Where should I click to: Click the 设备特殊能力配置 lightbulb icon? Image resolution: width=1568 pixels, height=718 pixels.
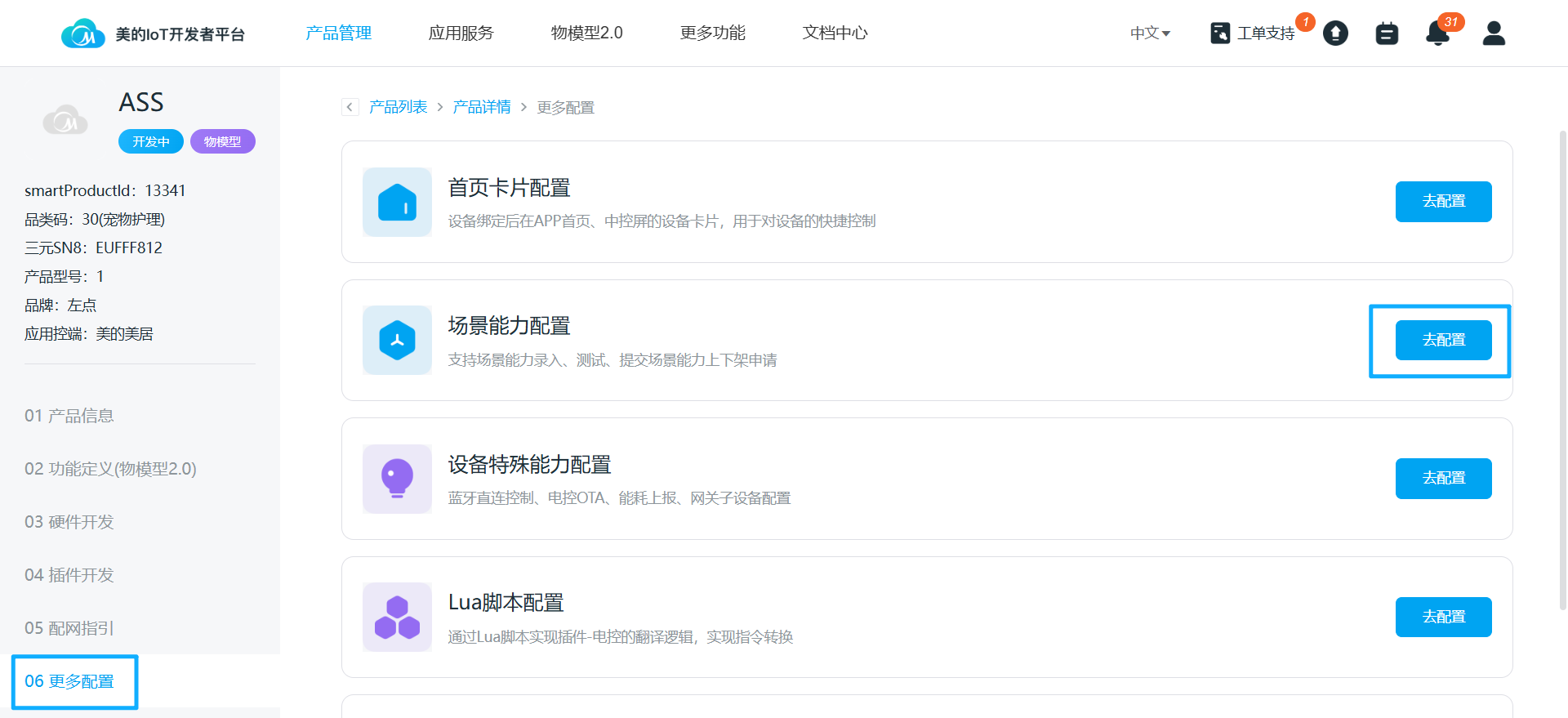397,479
